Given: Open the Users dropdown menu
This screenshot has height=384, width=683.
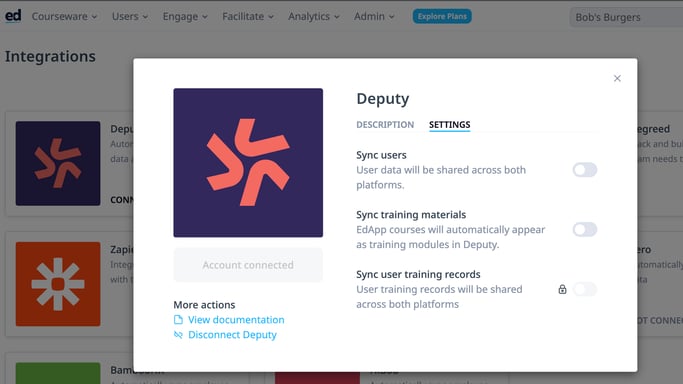Looking at the screenshot, I should (130, 17).
